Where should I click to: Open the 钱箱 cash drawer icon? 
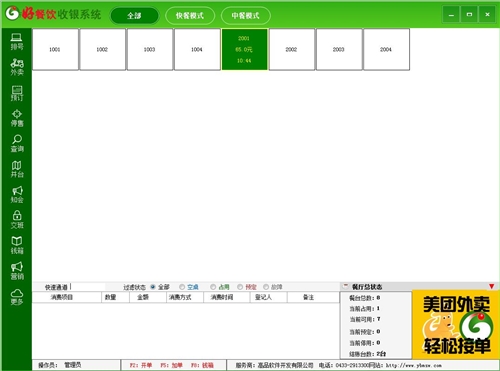[17, 245]
